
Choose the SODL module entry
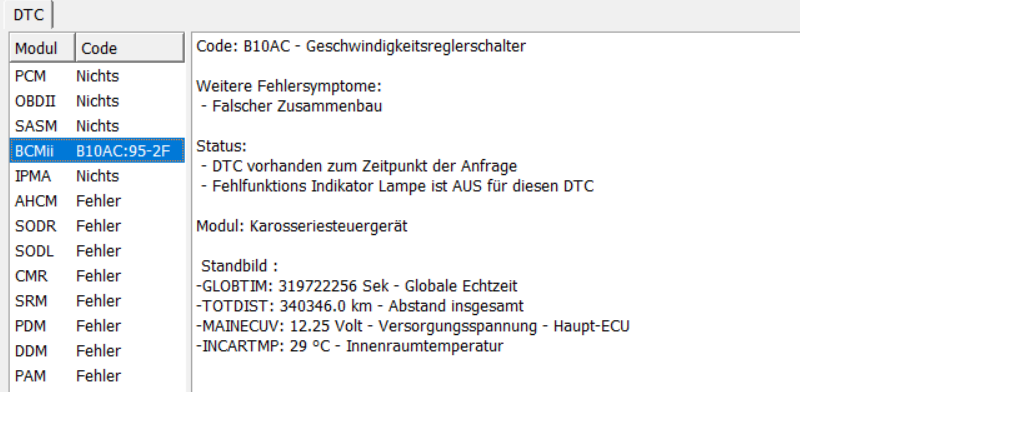click(96, 251)
